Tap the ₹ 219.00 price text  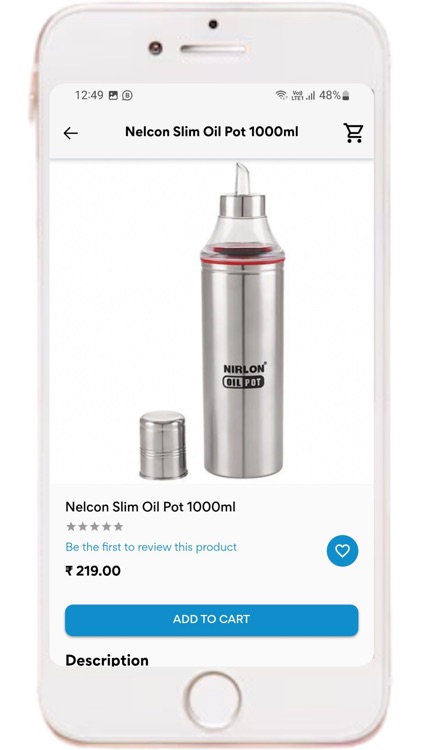(93, 571)
